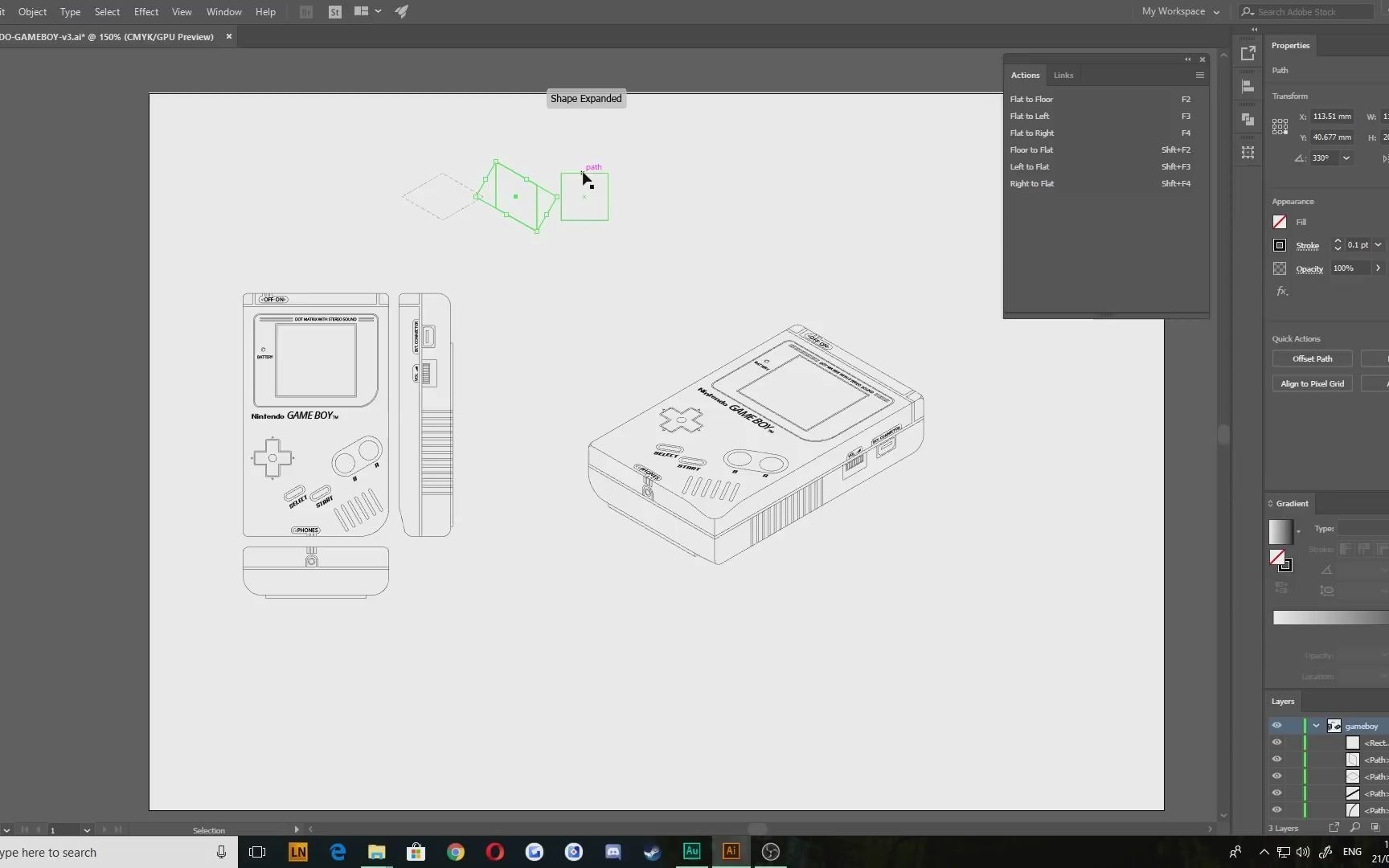Open Google Chrome from the taskbar

tap(456, 852)
